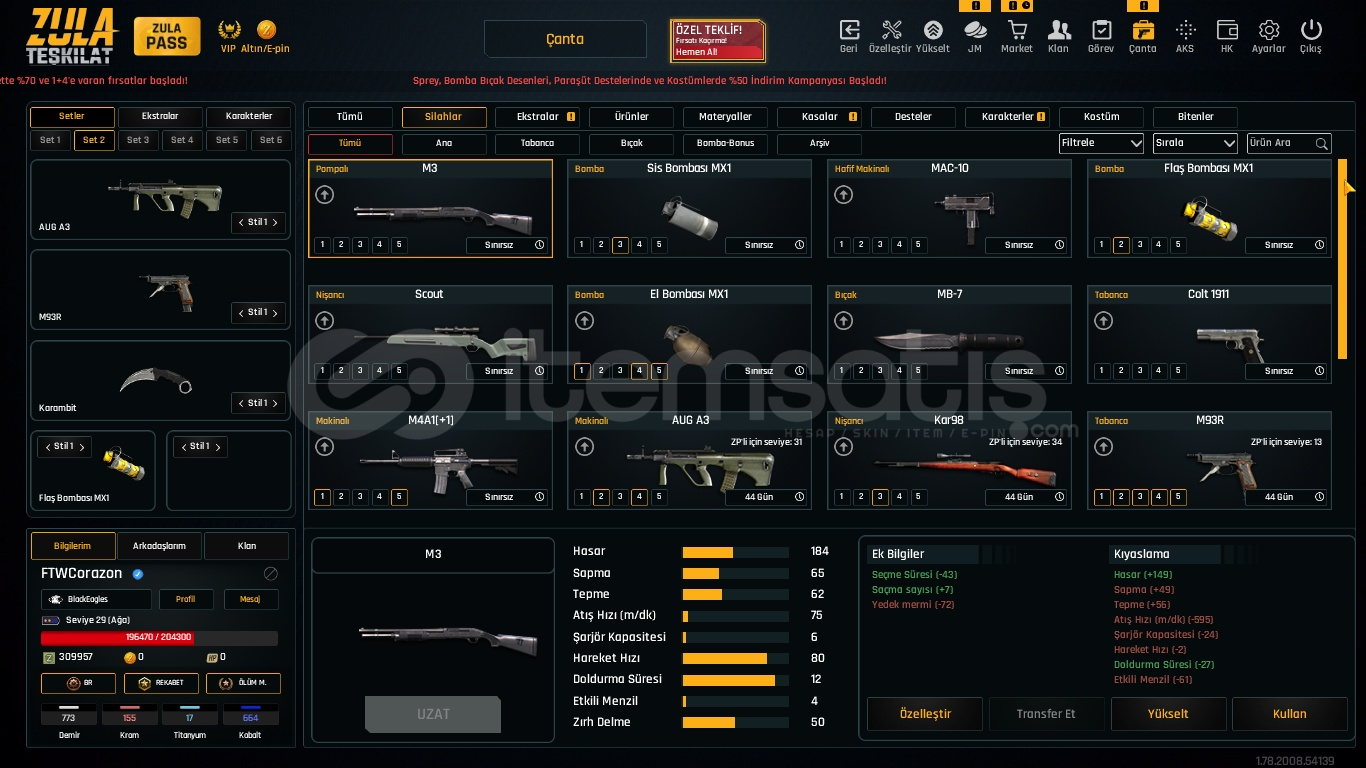Click the block icon beside FTWCorazon
The height and width of the screenshot is (768, 1366).
270,574
